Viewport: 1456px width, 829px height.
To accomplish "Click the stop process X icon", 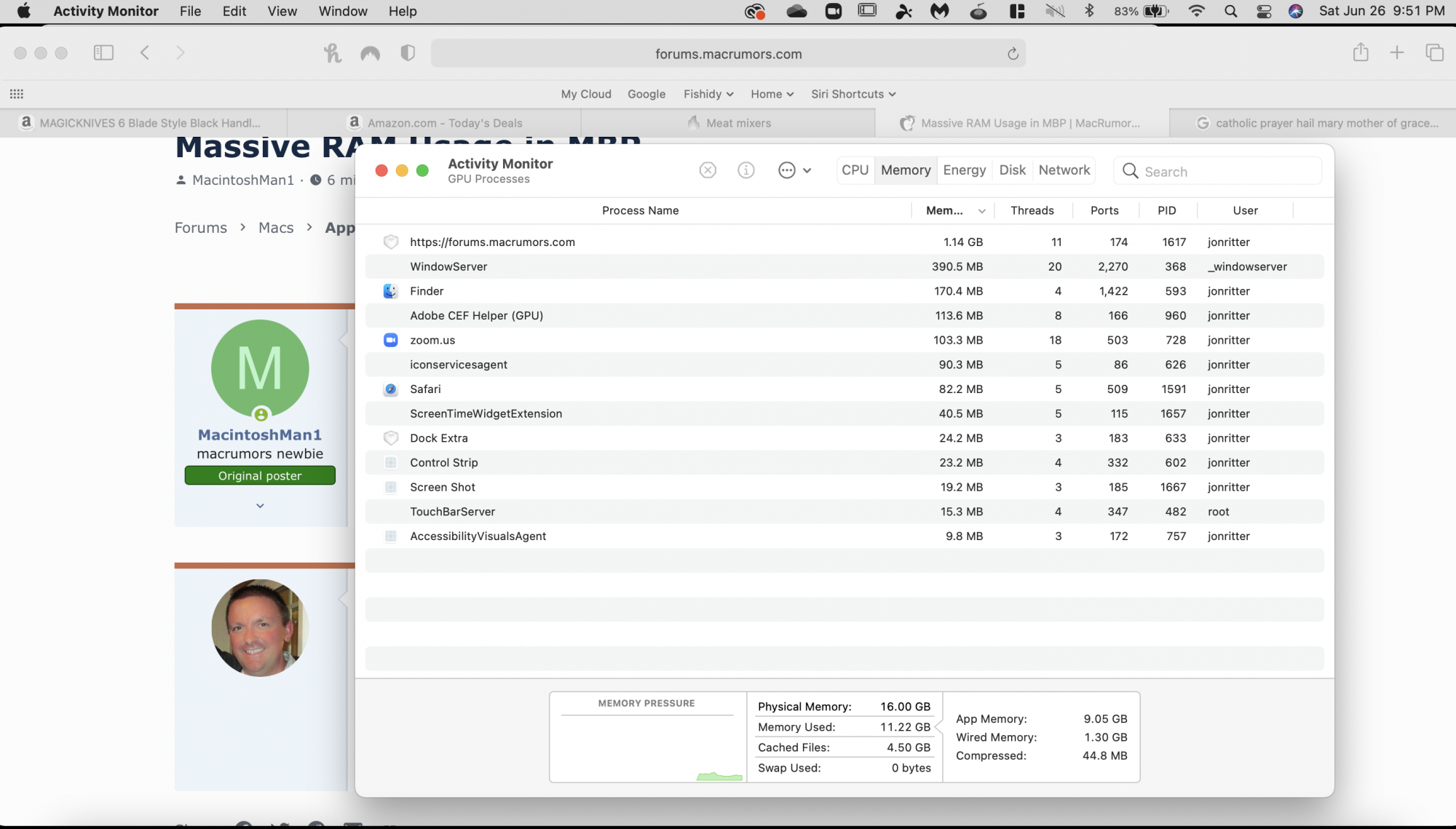I will [708, 170].
